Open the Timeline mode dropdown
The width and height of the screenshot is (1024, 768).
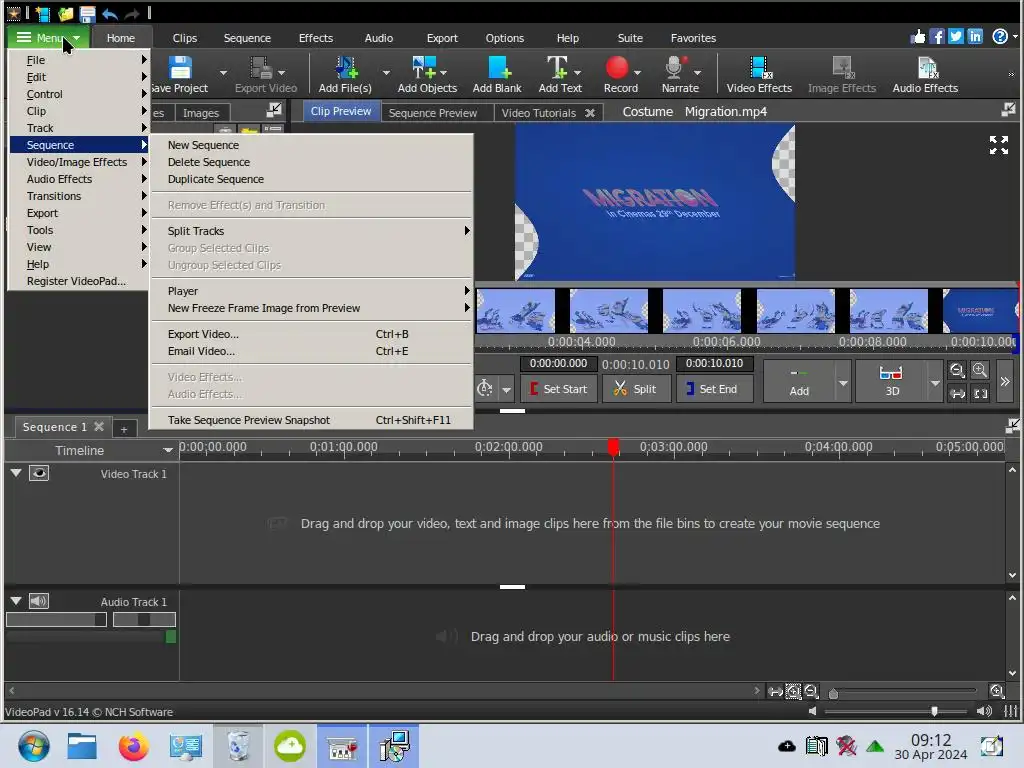pyautogui.click(x=168, y=450)
